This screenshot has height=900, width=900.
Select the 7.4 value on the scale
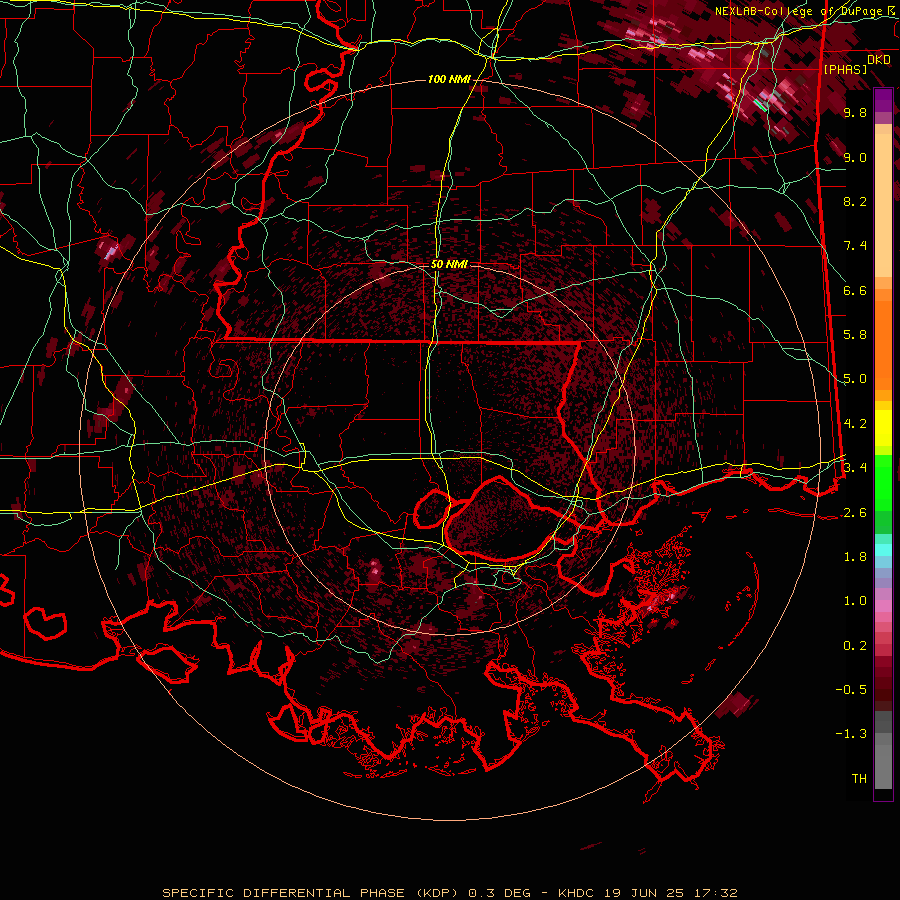(855, 246)
